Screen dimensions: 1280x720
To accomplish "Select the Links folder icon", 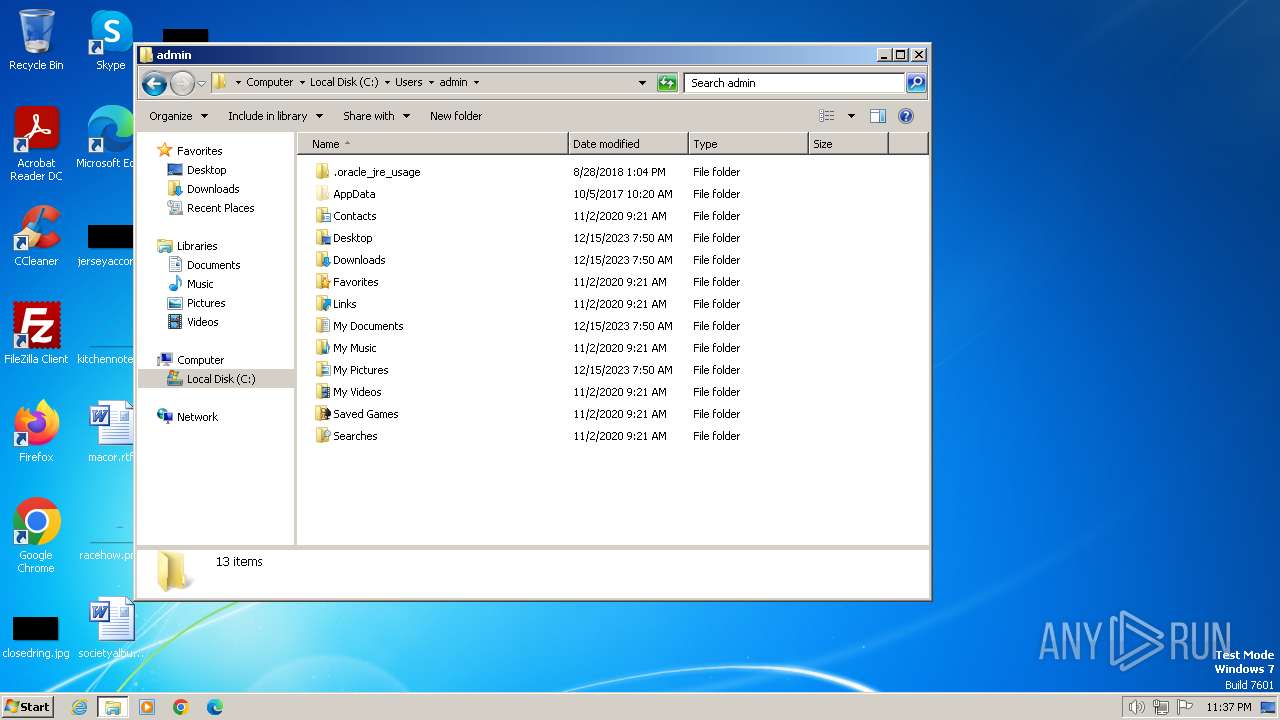I will coord(322,304).
